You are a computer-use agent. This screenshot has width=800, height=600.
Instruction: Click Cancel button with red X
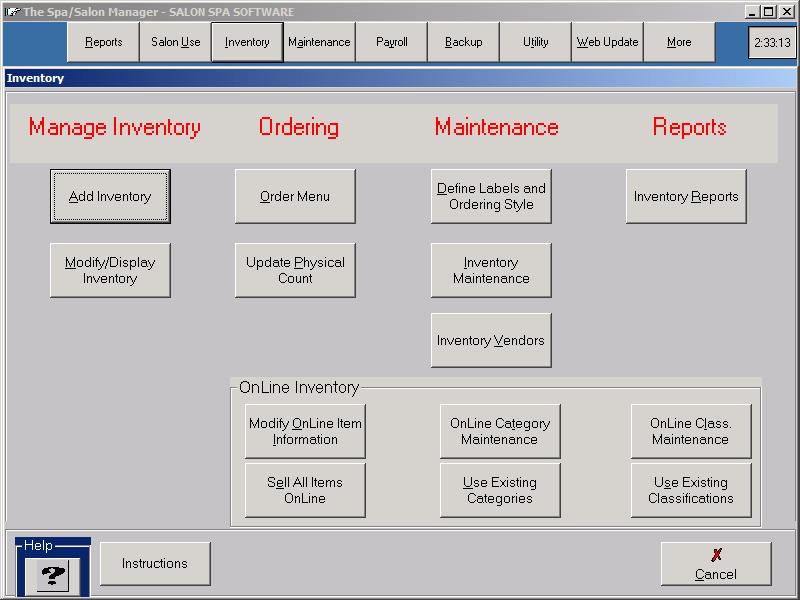715,564
